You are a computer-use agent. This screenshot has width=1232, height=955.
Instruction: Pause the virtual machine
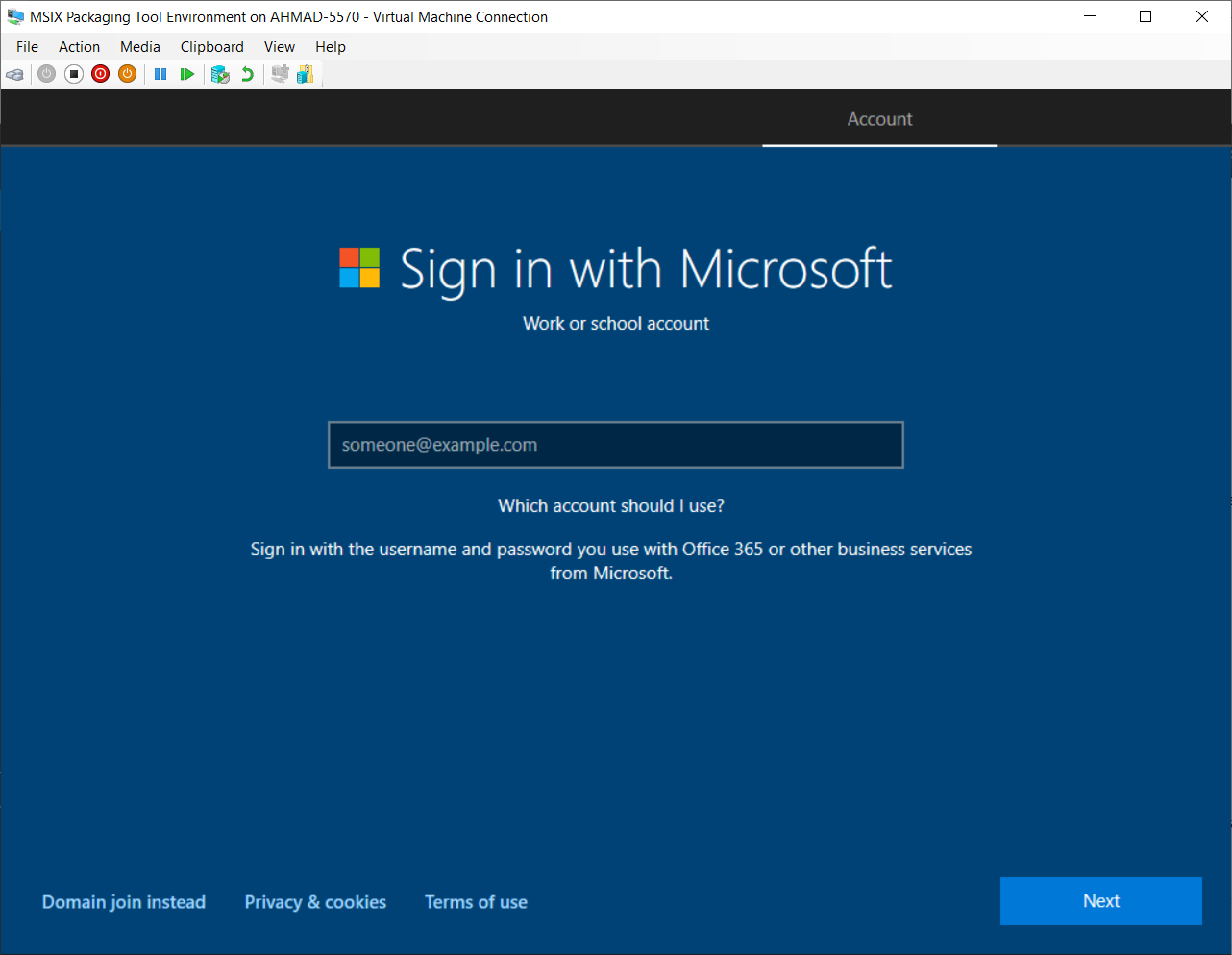[x=160, y=74]
